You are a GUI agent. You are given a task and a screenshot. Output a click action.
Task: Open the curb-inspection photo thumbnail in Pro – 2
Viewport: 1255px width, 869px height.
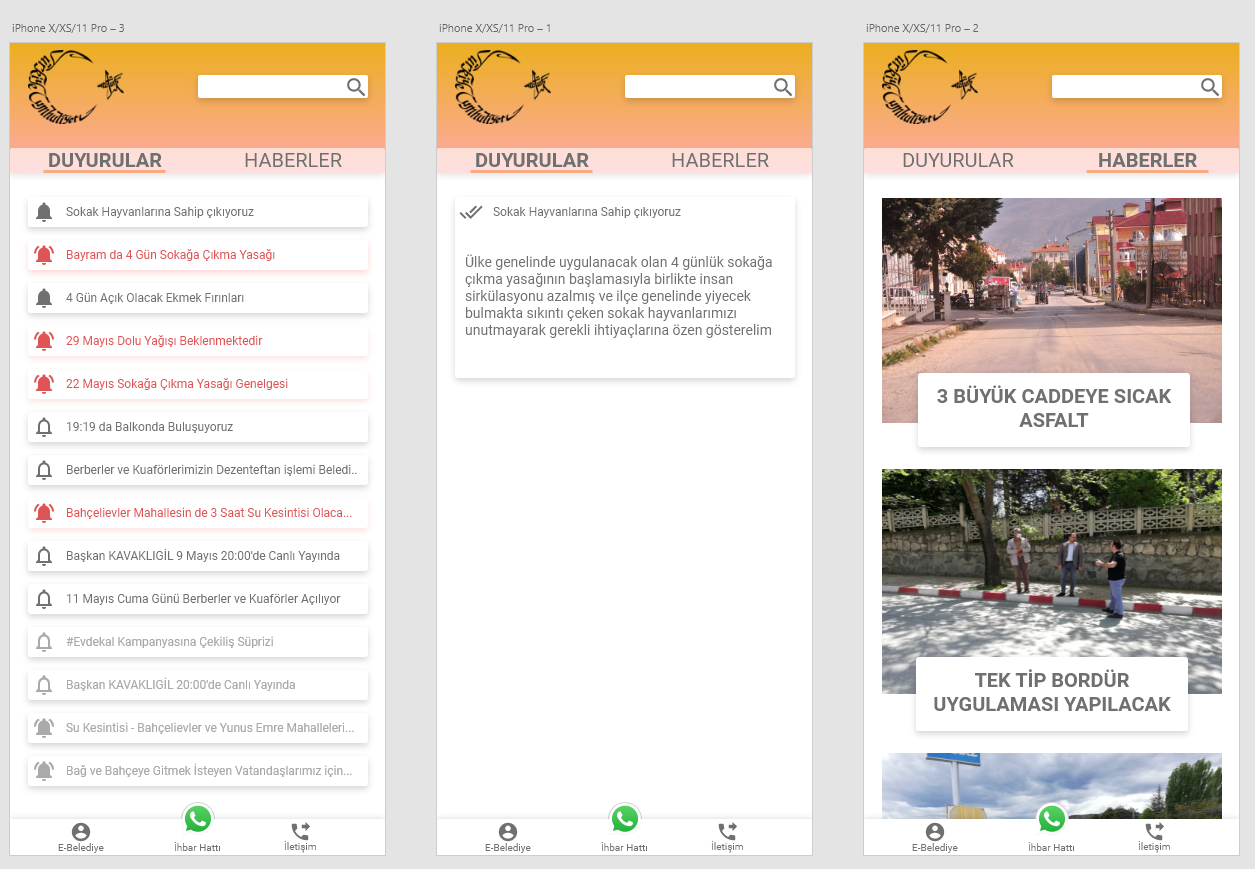(x=1052, y=581)
